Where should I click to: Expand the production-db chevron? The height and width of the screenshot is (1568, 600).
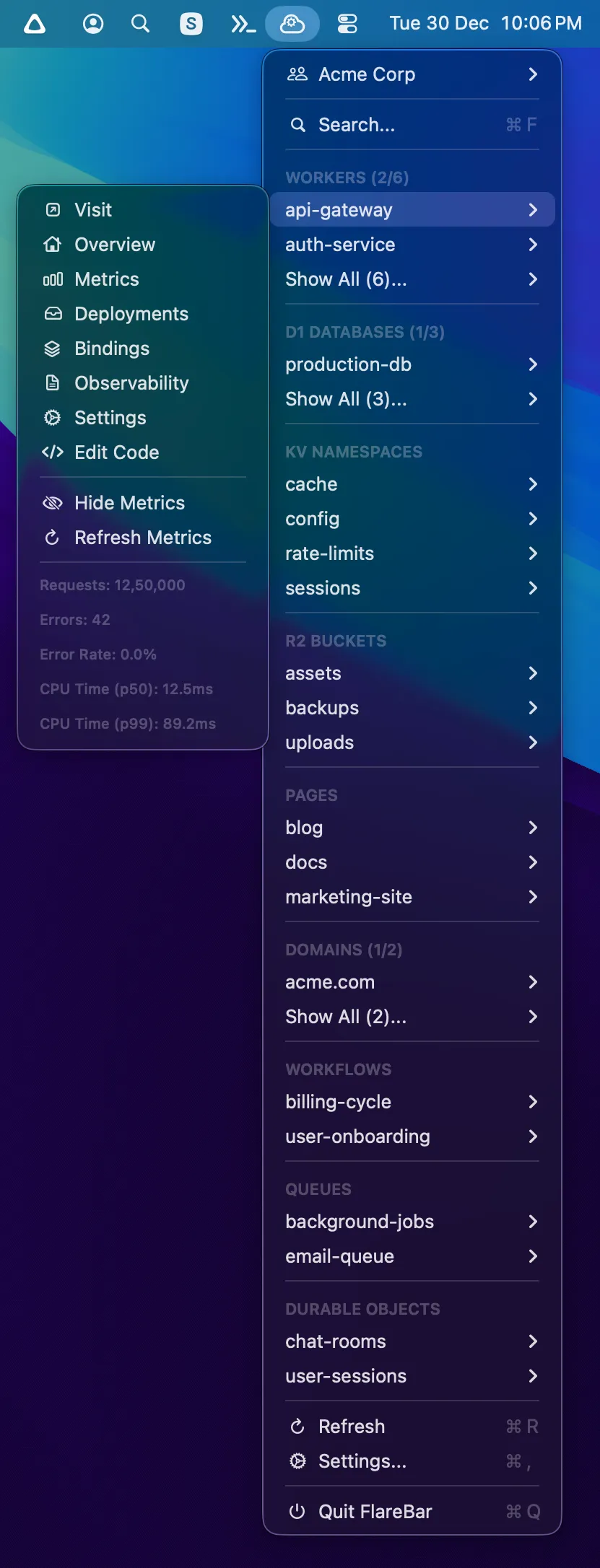533,364
